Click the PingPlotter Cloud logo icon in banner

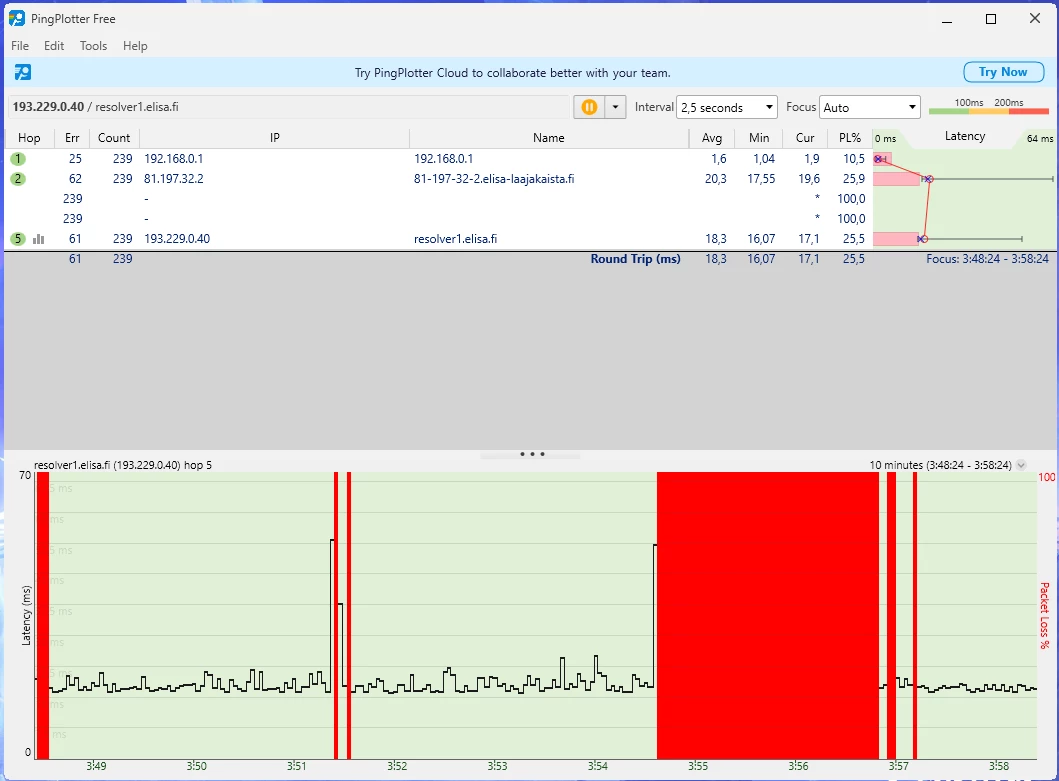[22, 72]
